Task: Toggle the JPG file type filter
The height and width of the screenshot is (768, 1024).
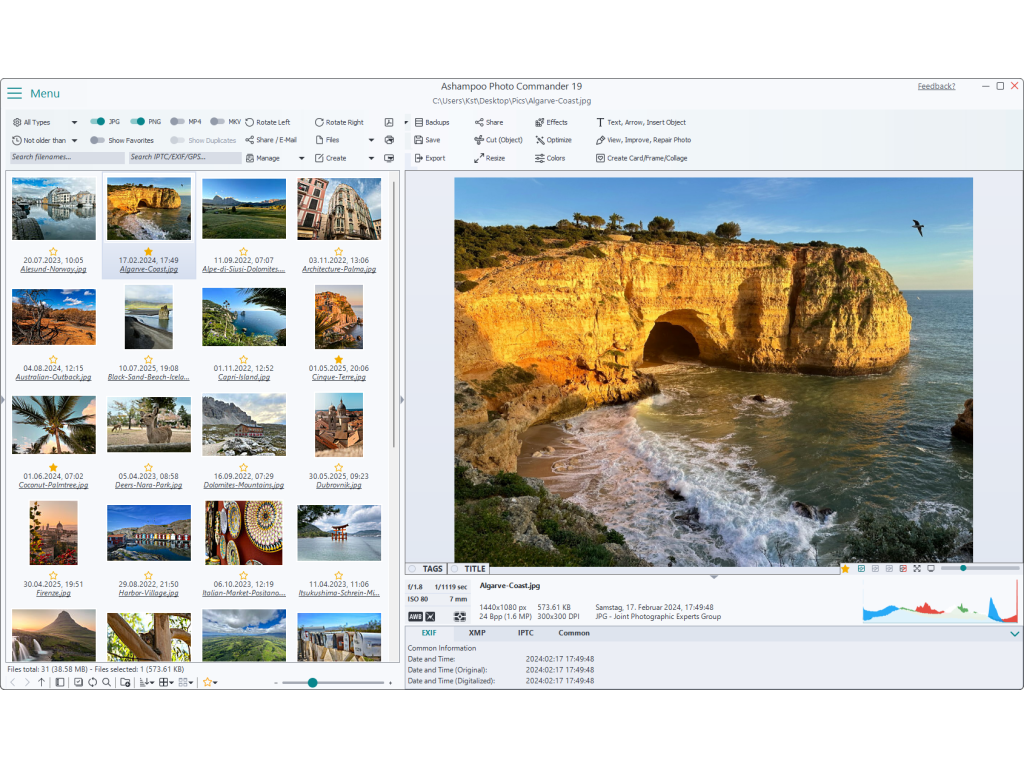Action: click(x=98, y=122)
